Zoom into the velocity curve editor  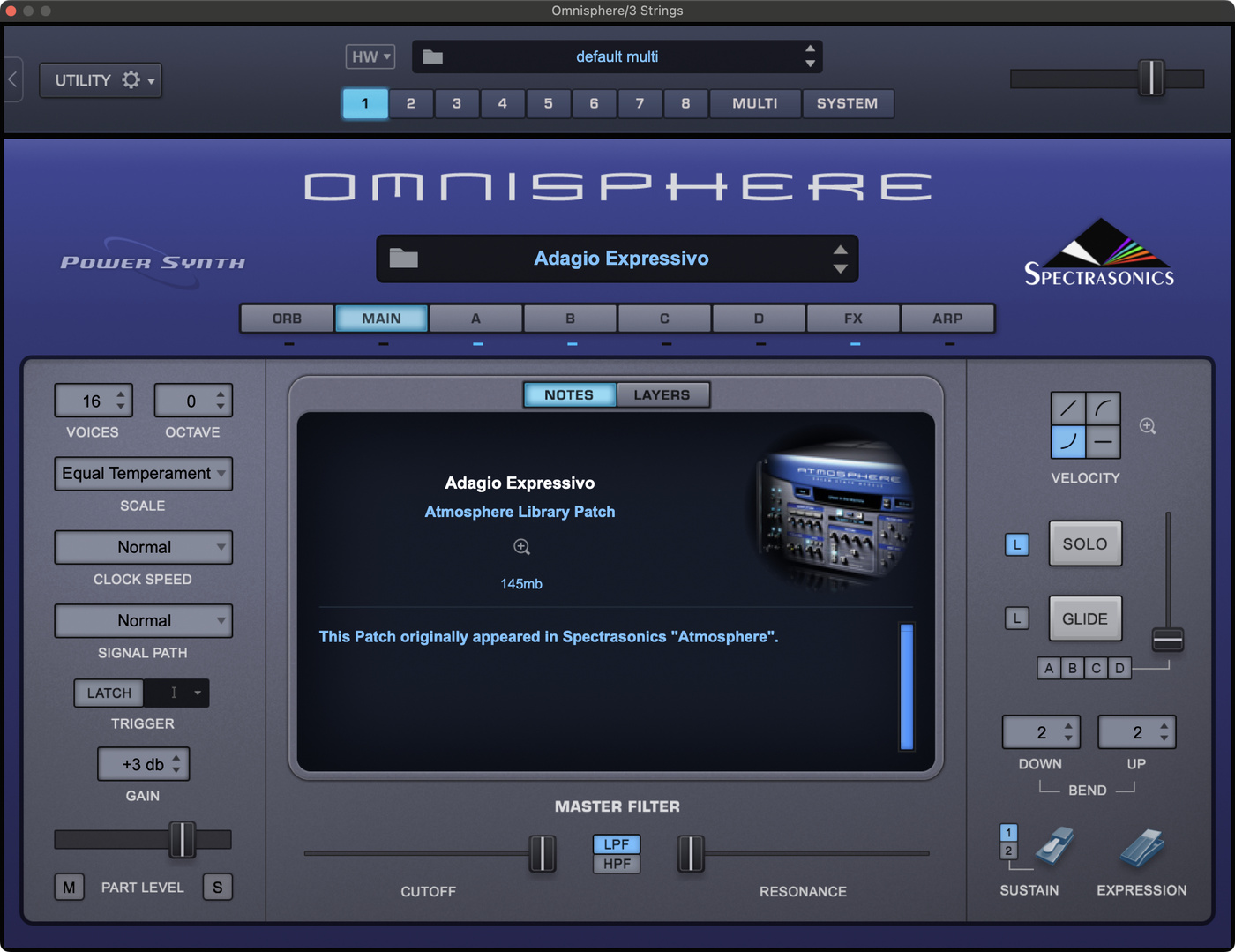pos(1148,426)
